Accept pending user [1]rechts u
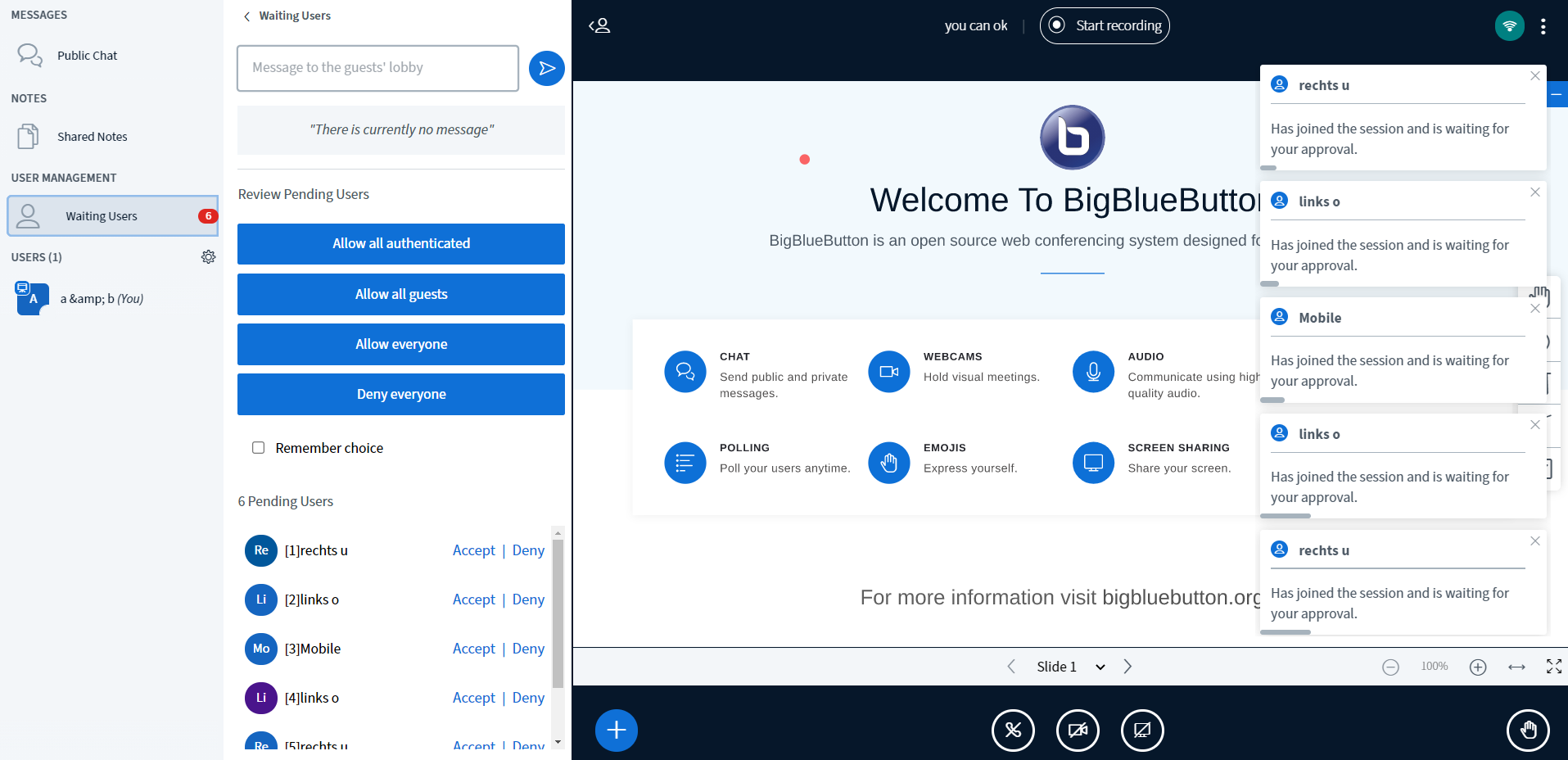The image size is (1568, 760). [x=474, y=550]
